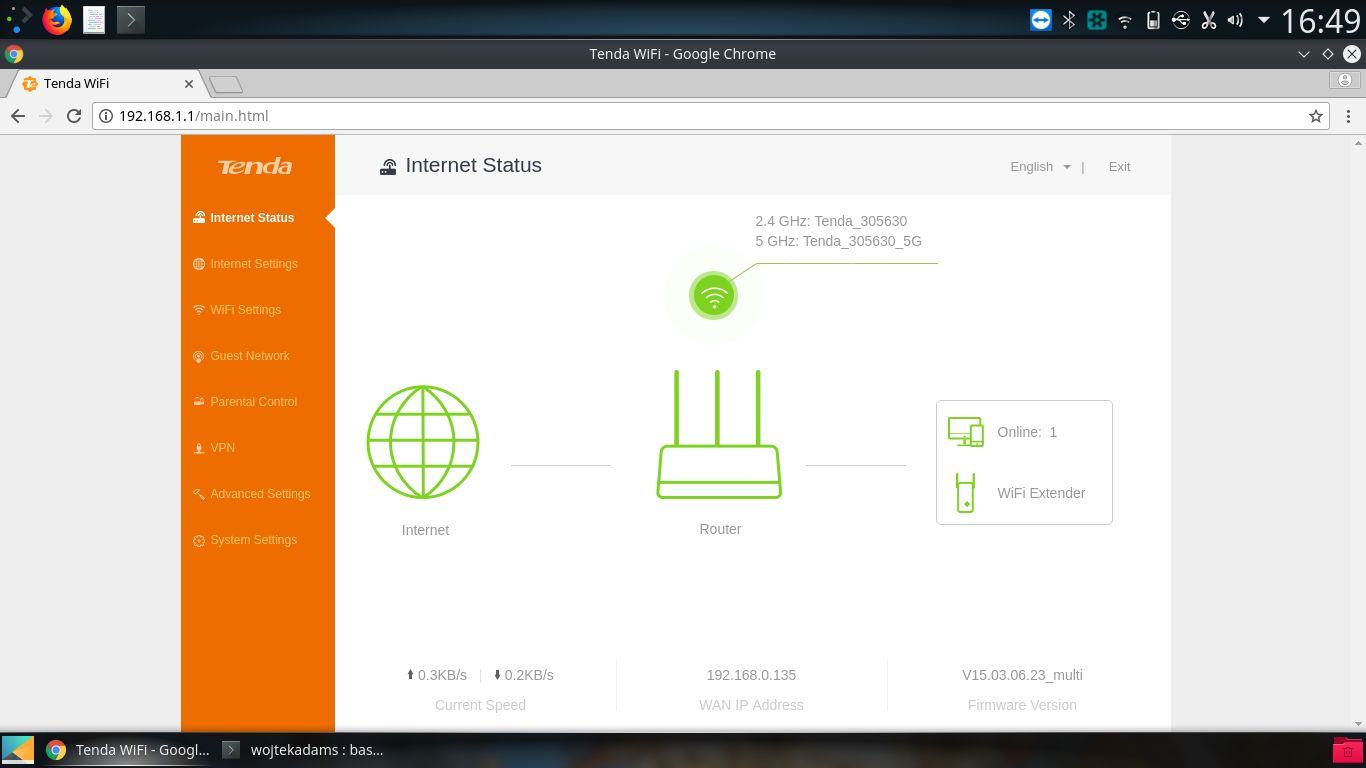Open the application launcher at top-left corner
Screen dimensions: 1366x768
19,19
